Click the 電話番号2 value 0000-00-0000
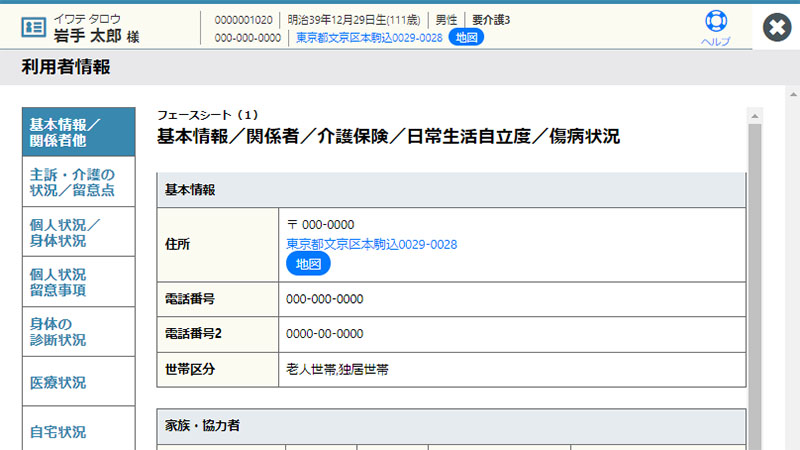The image size is (800, 450). (x=324, y=334)
